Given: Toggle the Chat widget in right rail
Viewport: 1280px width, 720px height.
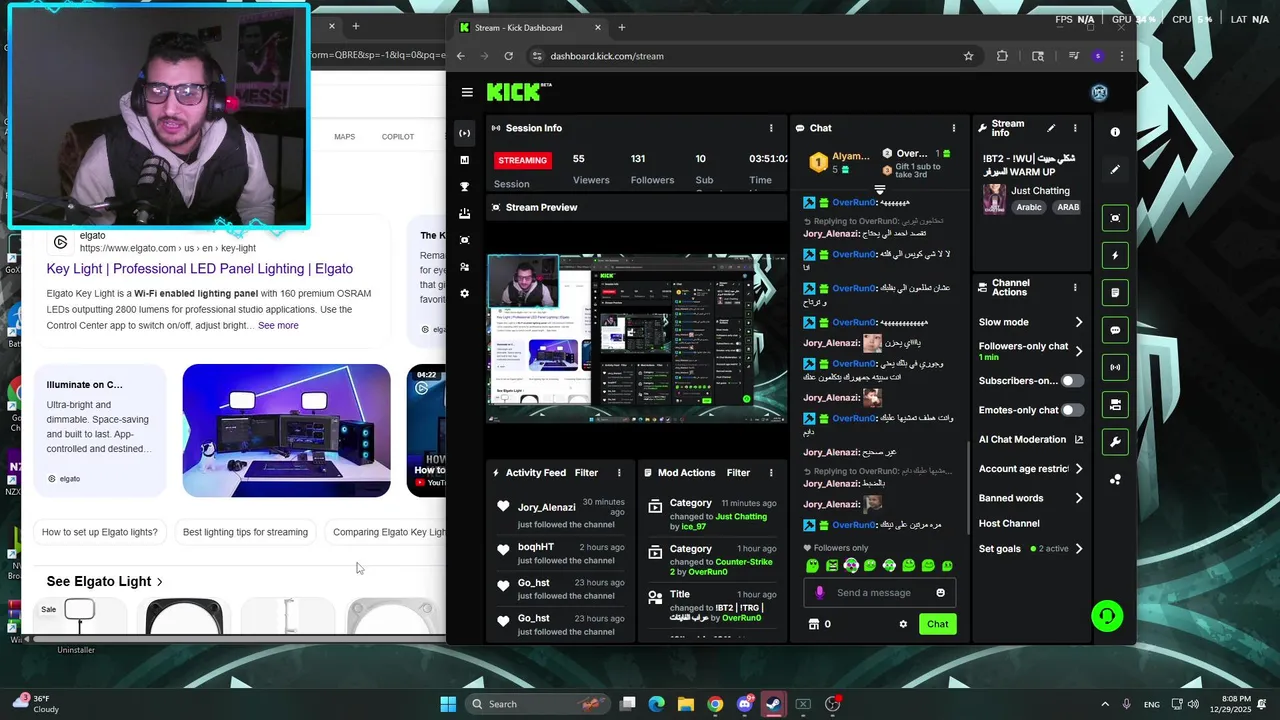Looking at the screenshot, I should [x=1115, y=330].
